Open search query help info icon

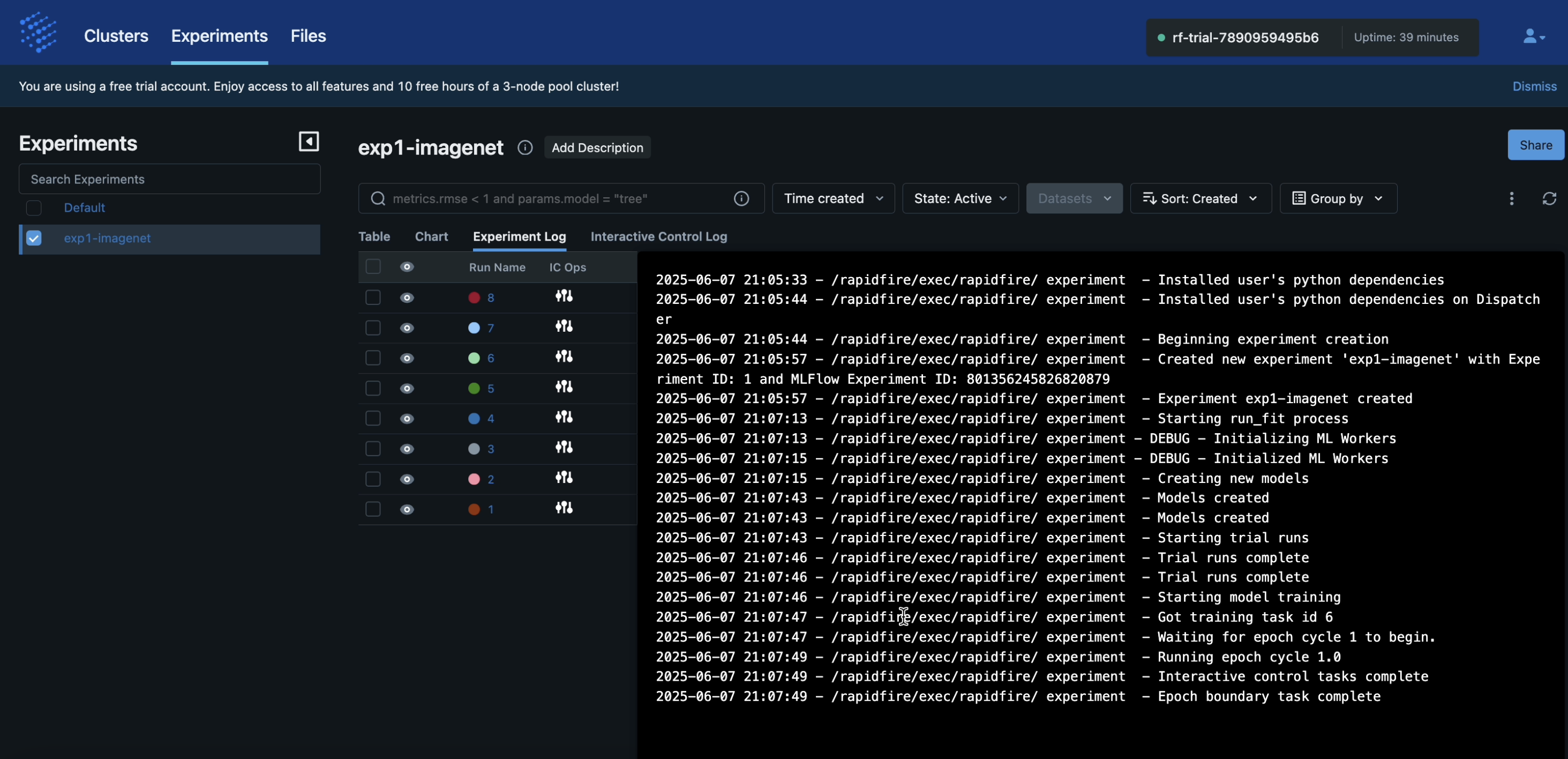(x=741, y=198)
